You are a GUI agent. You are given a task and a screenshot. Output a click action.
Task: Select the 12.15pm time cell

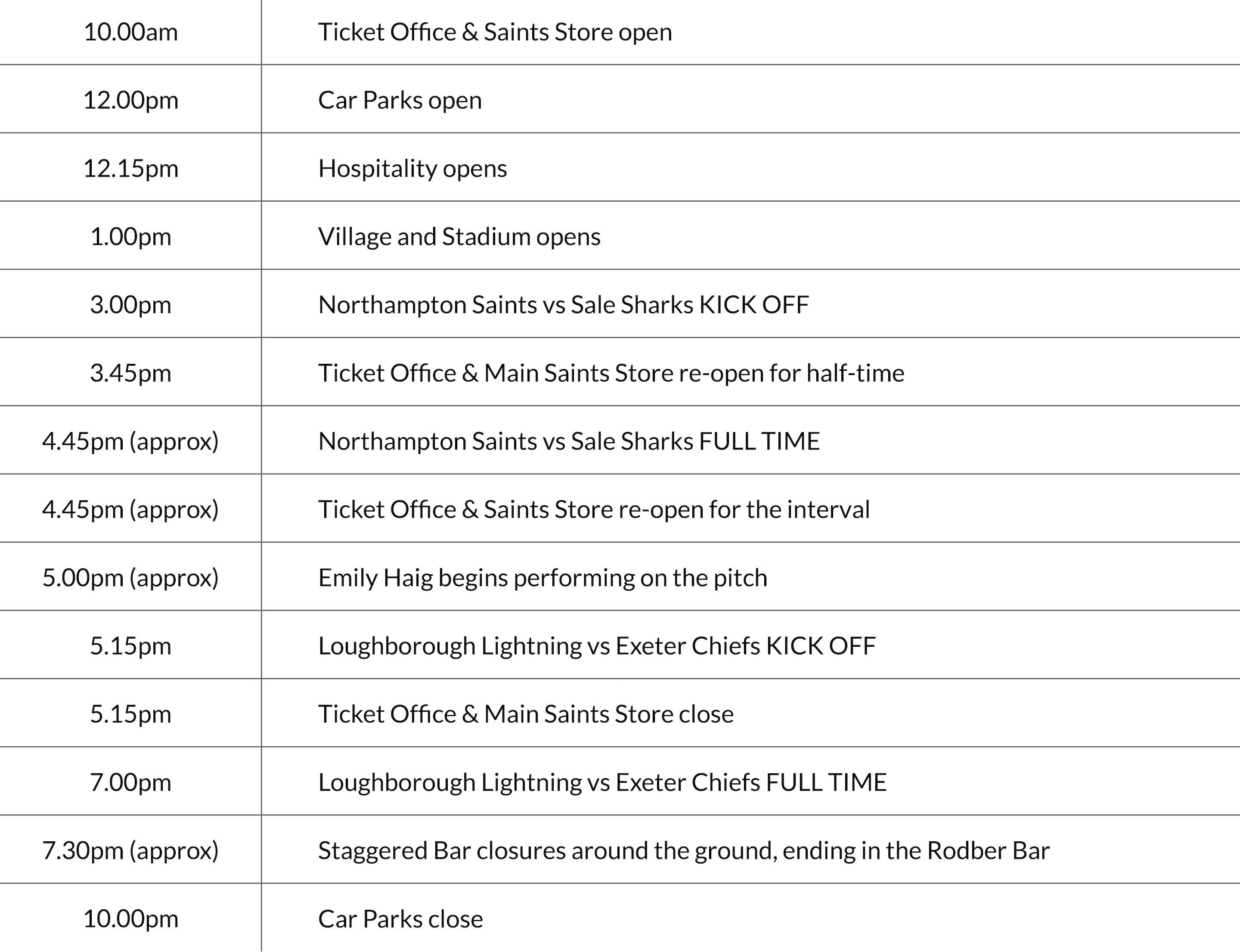tap(130, 169)
